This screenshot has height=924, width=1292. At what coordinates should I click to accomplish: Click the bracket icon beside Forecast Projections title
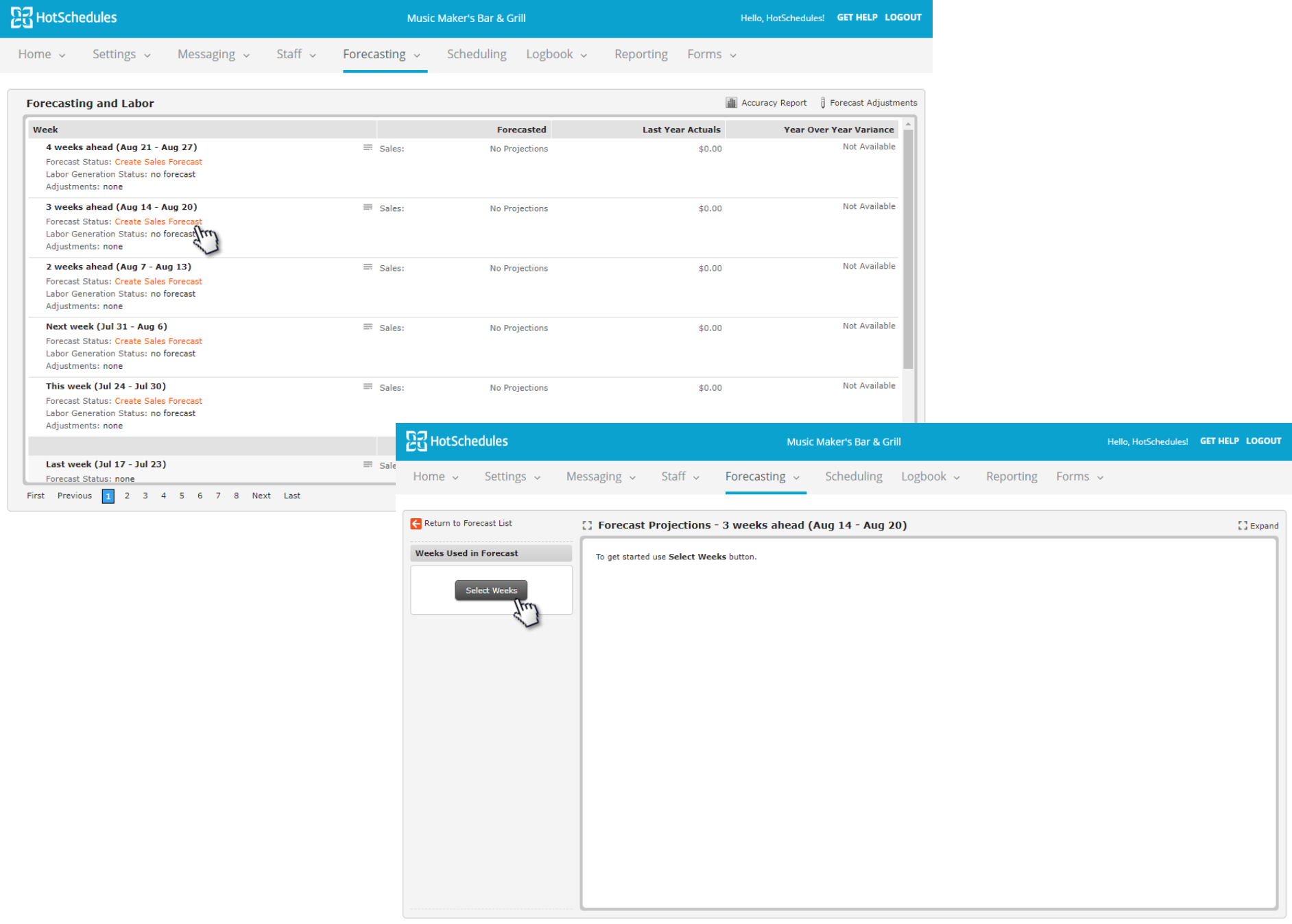coord(587,526)
